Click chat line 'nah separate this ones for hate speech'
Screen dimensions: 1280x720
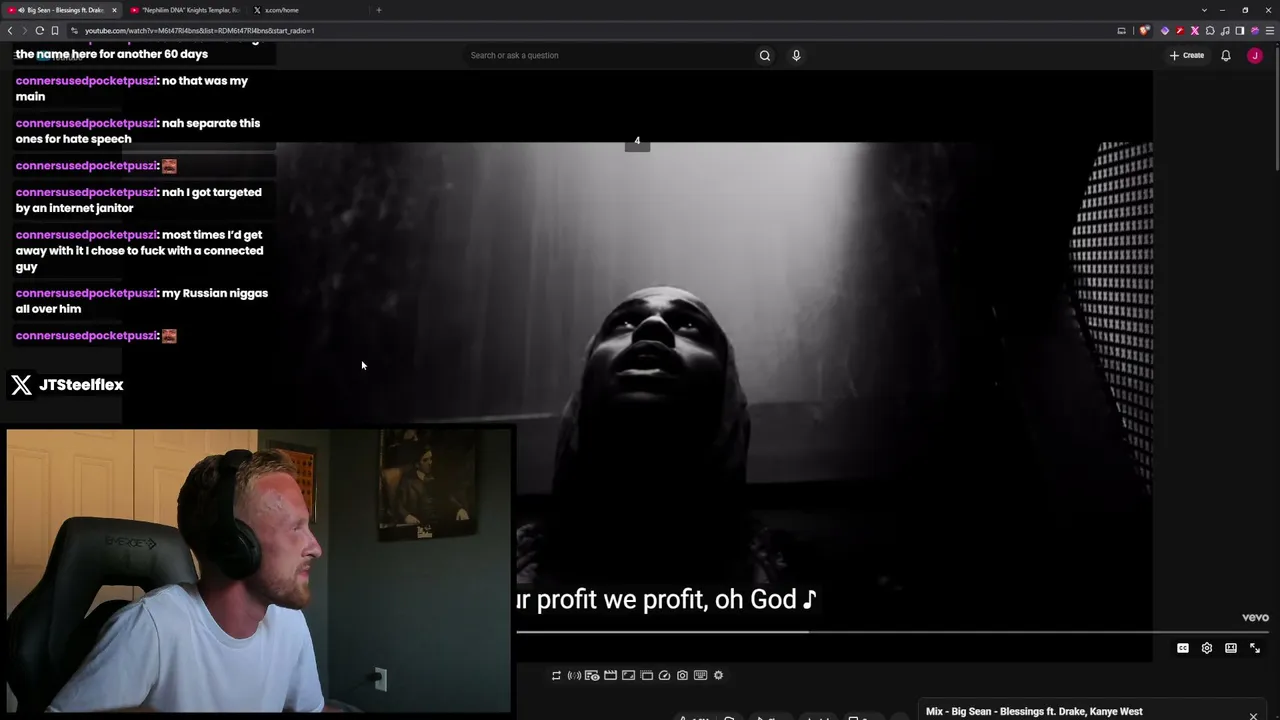pos(138,131)
